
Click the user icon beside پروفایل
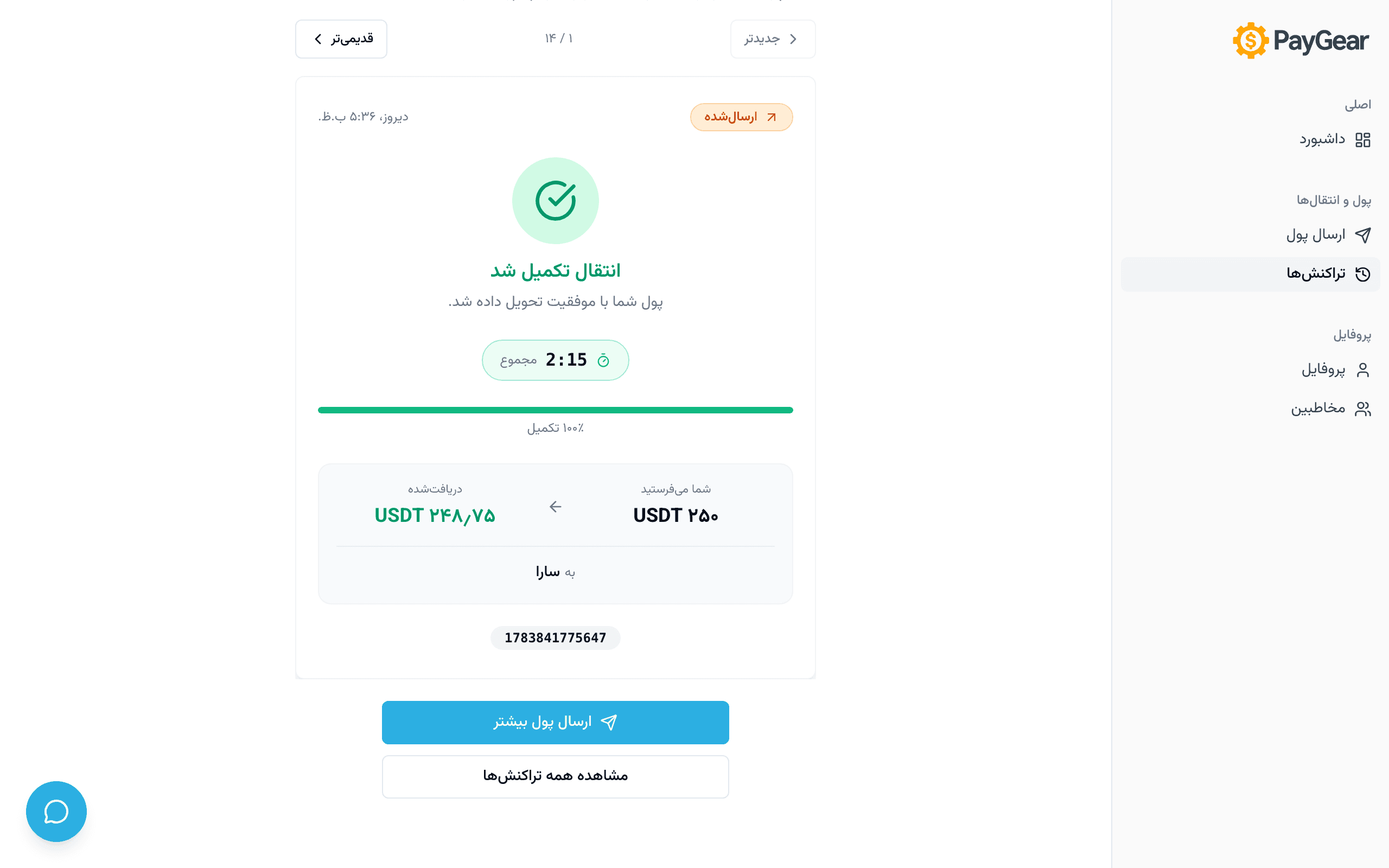1362,369
